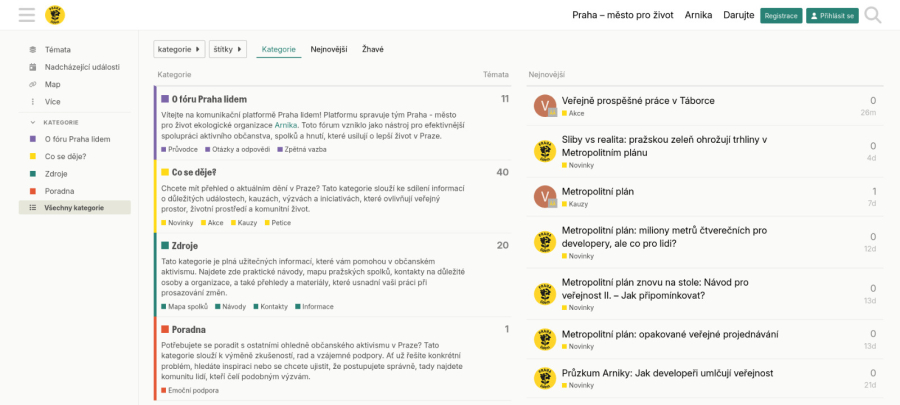900x405 pixels.
Task: Open the Darujte link in header
Action: coord(738,15)
